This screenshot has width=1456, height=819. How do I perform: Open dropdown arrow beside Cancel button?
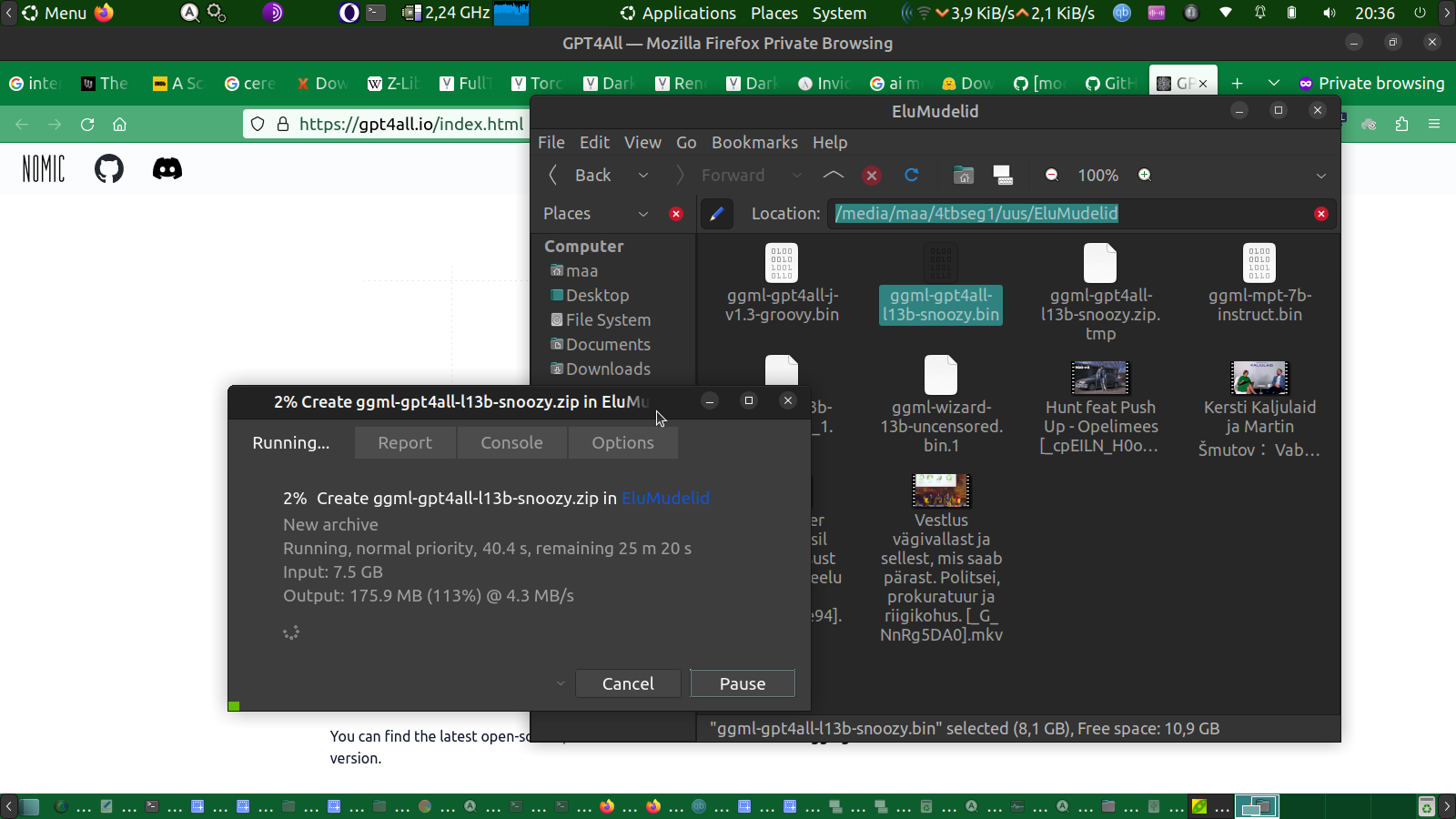tap(561, 683)
